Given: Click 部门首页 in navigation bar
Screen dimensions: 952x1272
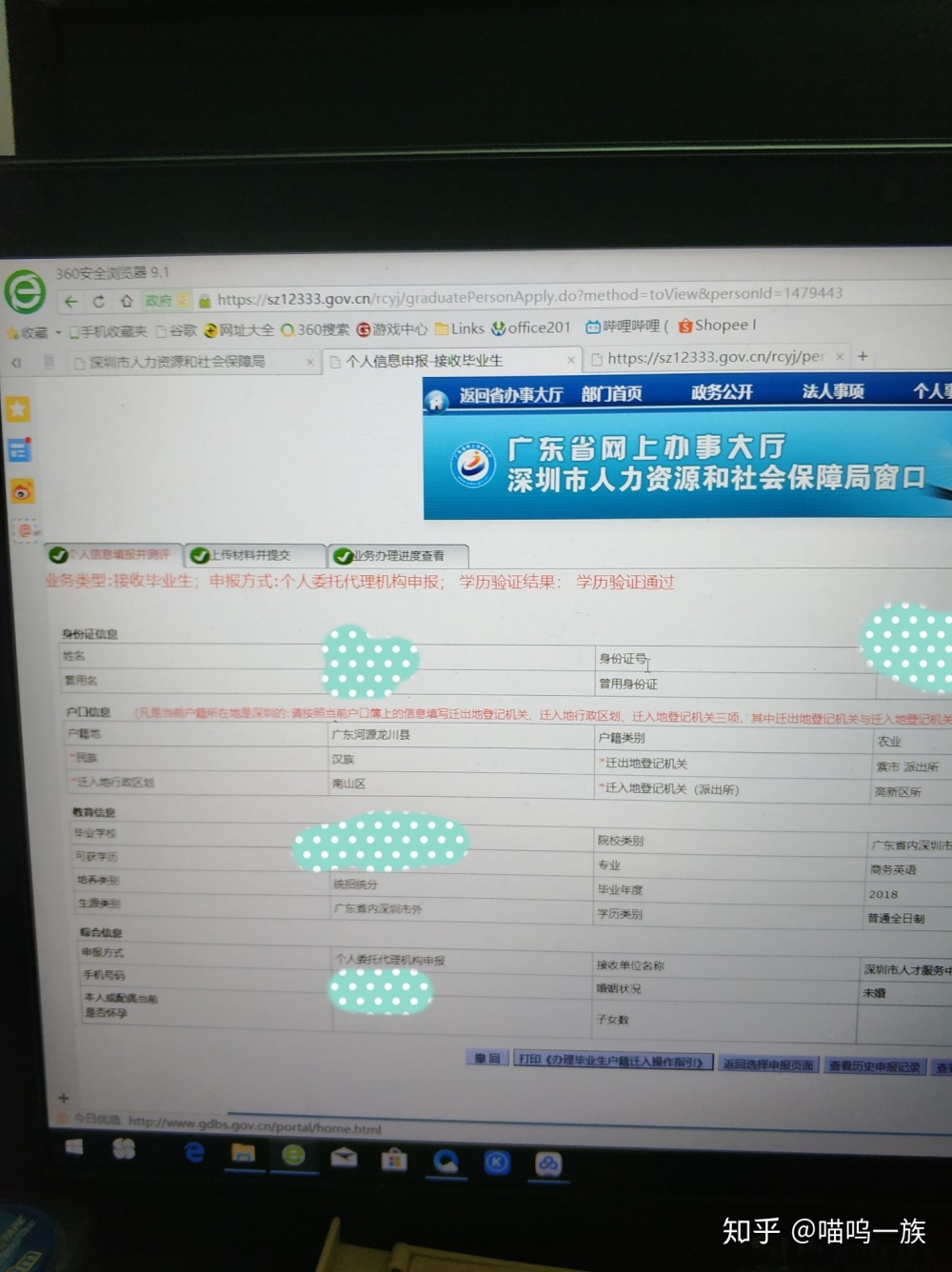Looking at the screenshot, I should pyautogui.click(x=611, y=393).
